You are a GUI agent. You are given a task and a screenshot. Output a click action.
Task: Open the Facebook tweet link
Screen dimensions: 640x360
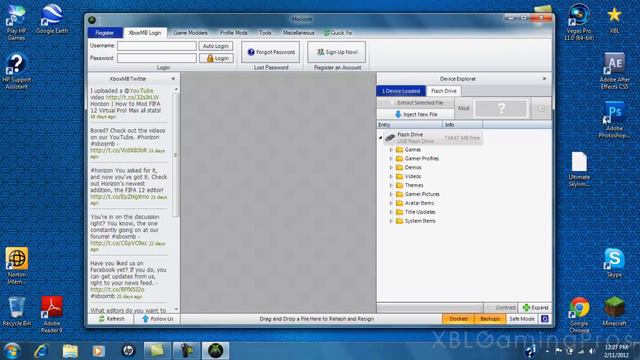click(117, 290)
